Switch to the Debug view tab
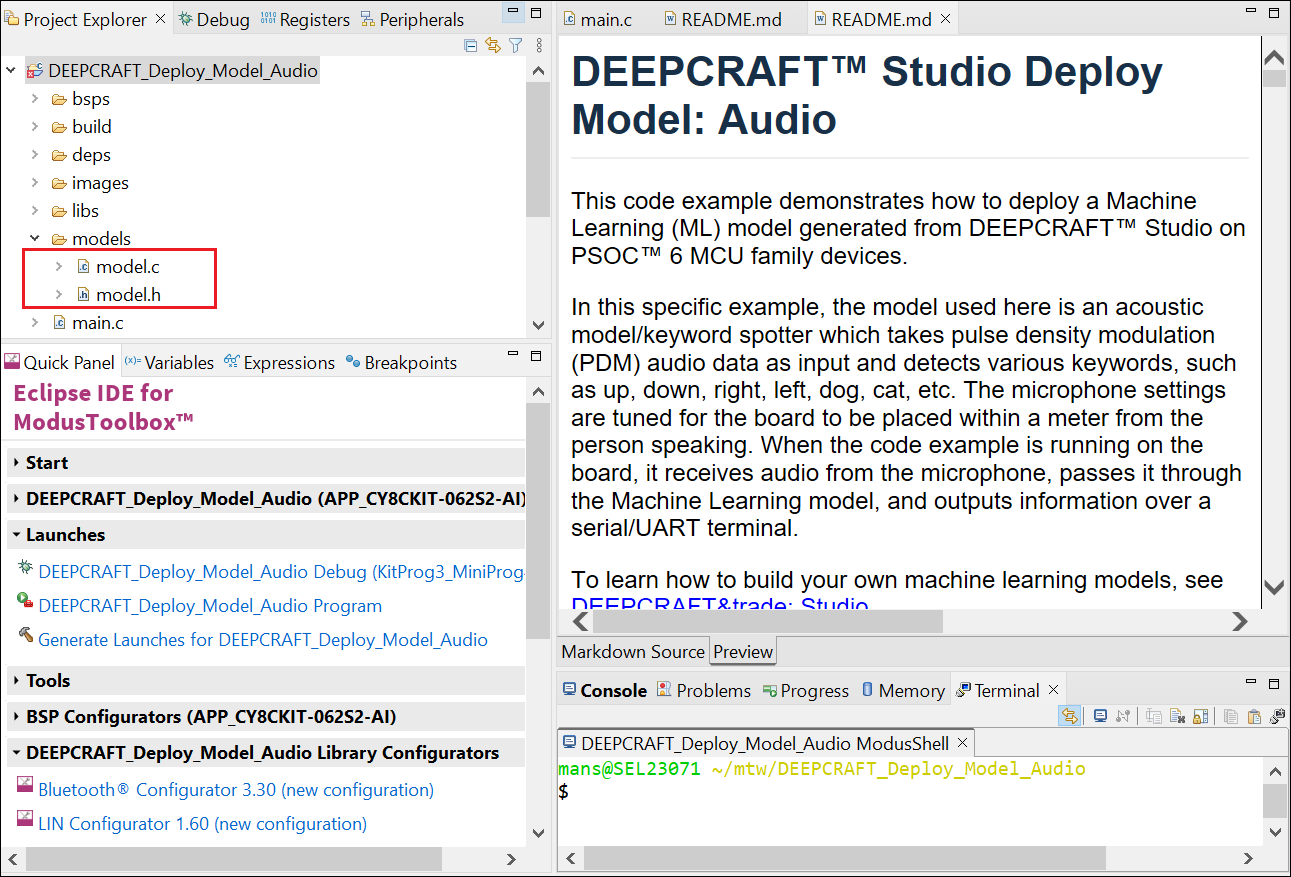This screenshot has width=1291, height=877. click(213, 19)
